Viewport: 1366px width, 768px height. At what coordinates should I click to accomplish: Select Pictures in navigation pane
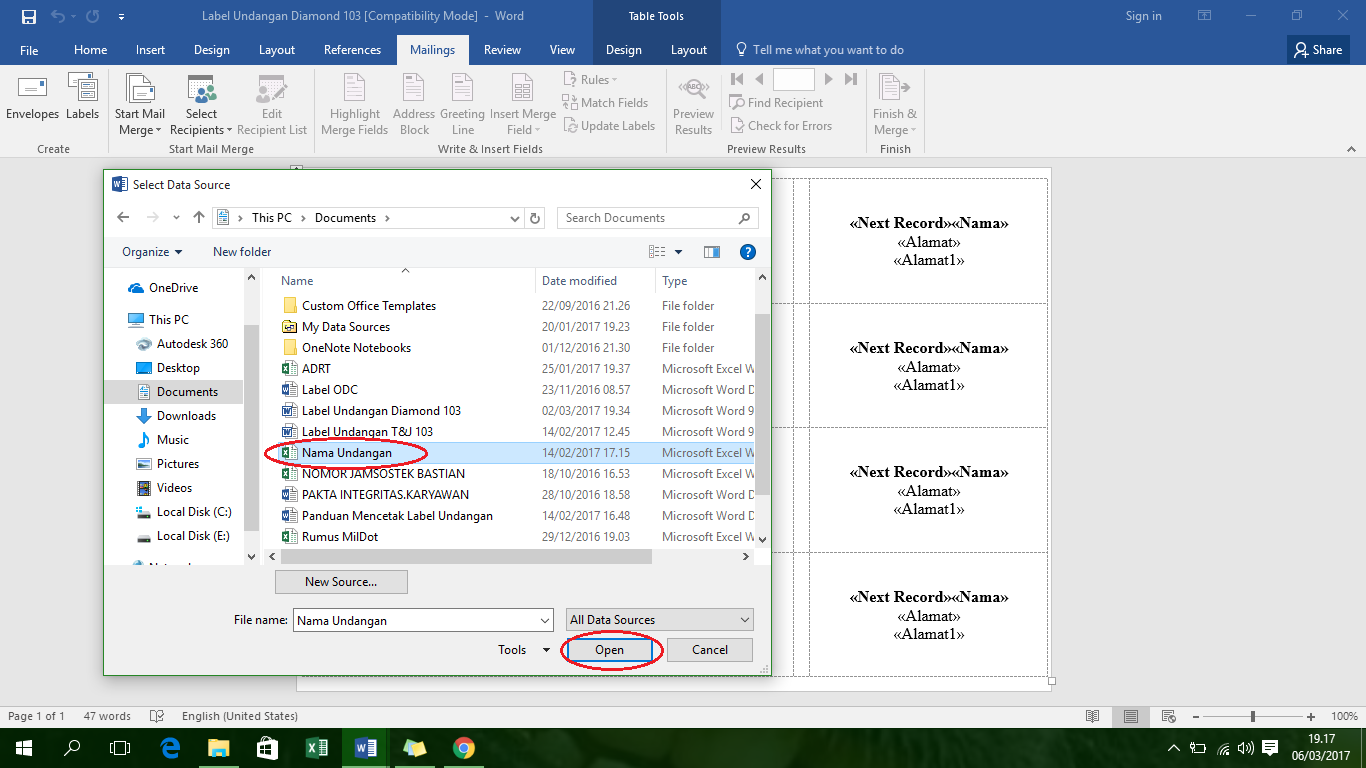[x=178, y=464]
